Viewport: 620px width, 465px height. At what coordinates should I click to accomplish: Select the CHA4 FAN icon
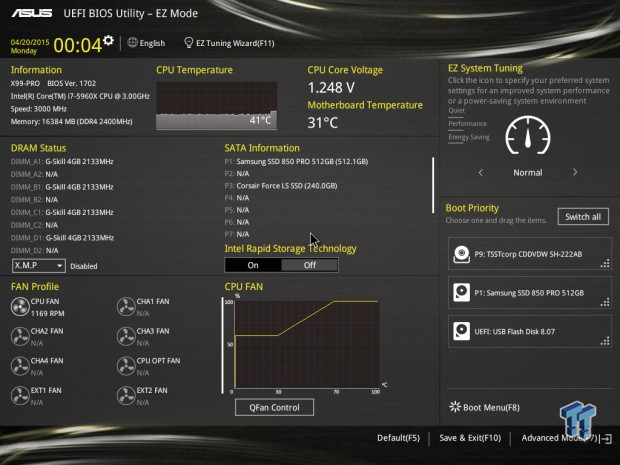(x=20, y=366)
